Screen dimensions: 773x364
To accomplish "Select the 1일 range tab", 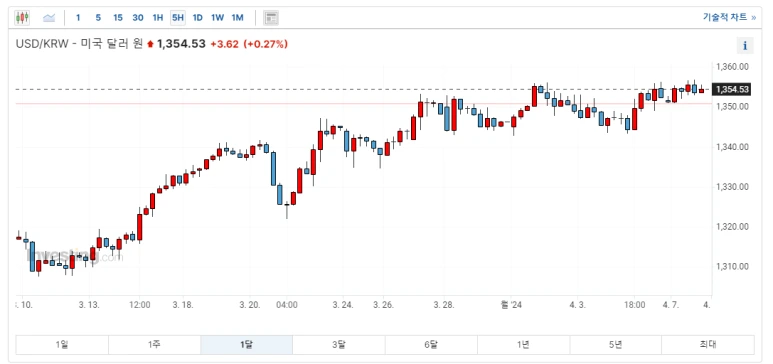I will click(62, 345).
